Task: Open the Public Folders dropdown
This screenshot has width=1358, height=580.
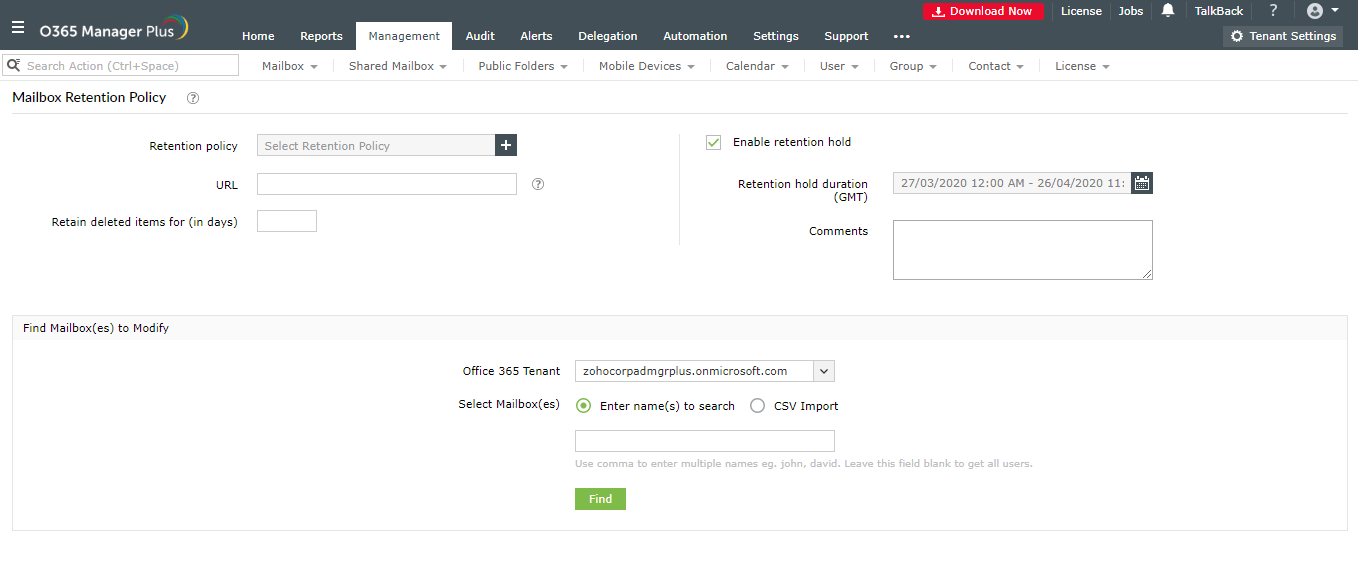Action: (523, 66)
